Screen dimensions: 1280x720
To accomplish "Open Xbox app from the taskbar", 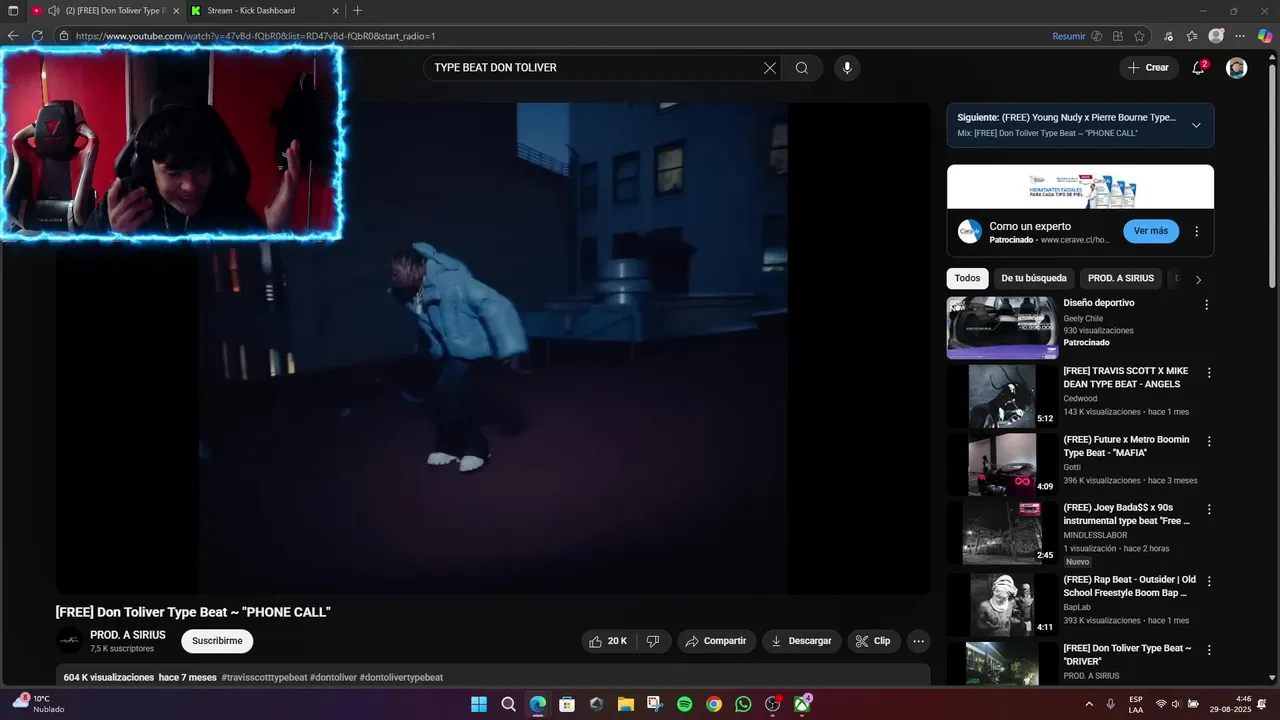I will click(x=802, y=704).
